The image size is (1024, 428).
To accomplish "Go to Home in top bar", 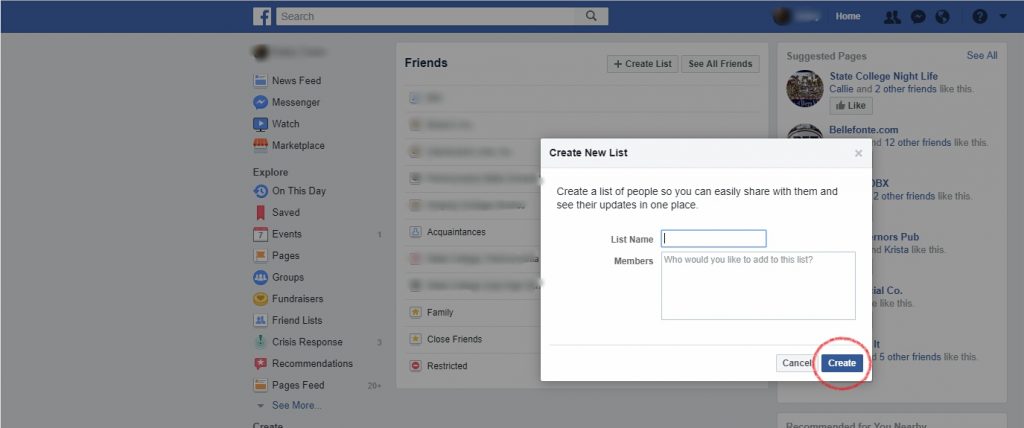I will point(848,16).
